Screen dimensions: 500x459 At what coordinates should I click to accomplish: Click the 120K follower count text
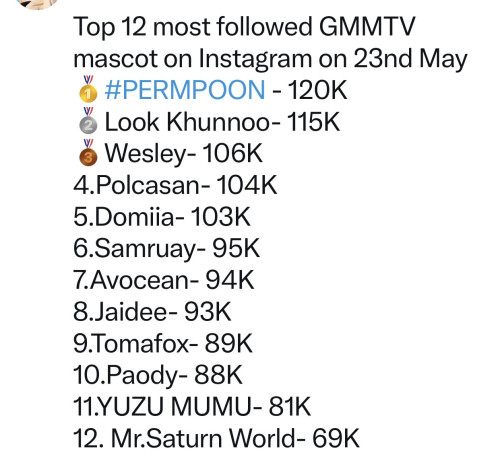click(x=317, y=90)
